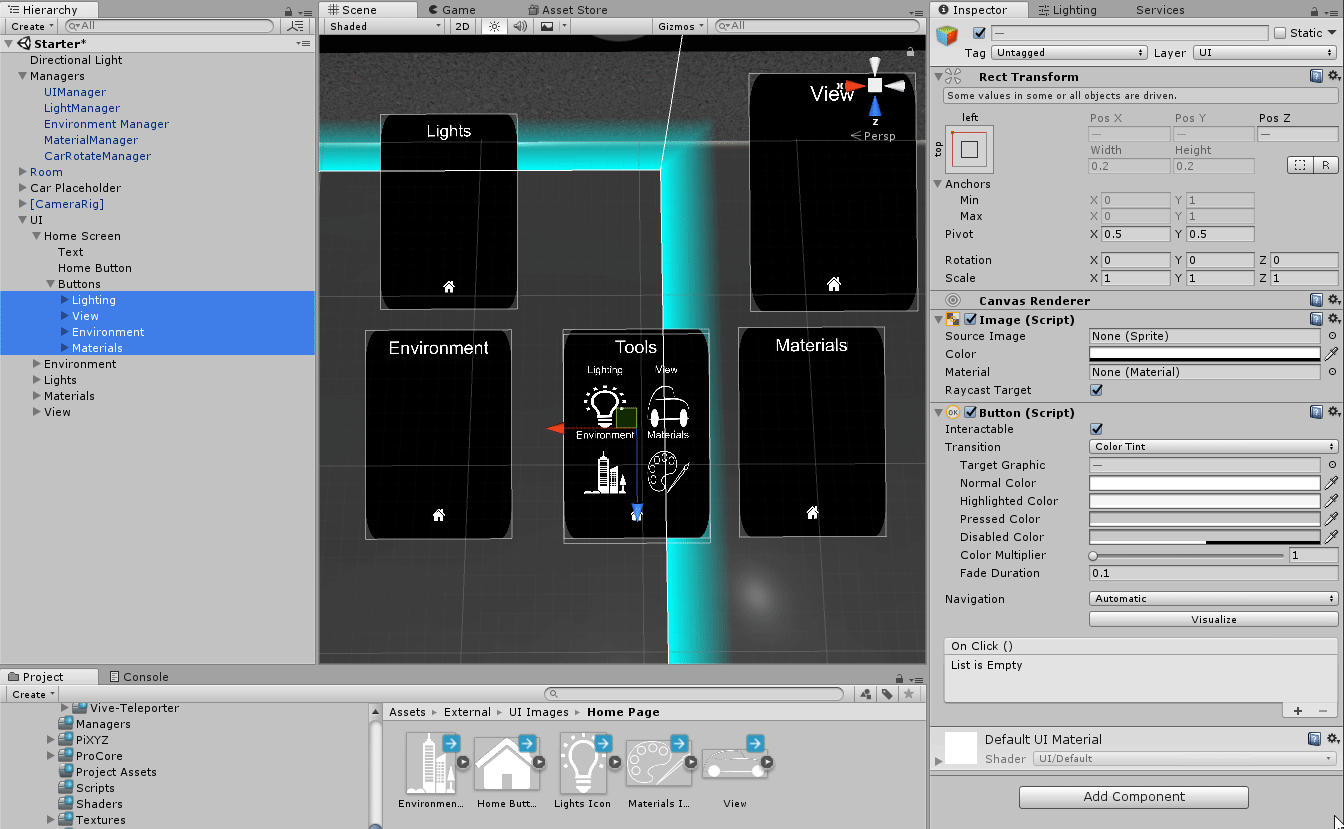The image size is (1344, 829).
Task: Toggle scene audio speaker icon
Action: click(520, 26)
